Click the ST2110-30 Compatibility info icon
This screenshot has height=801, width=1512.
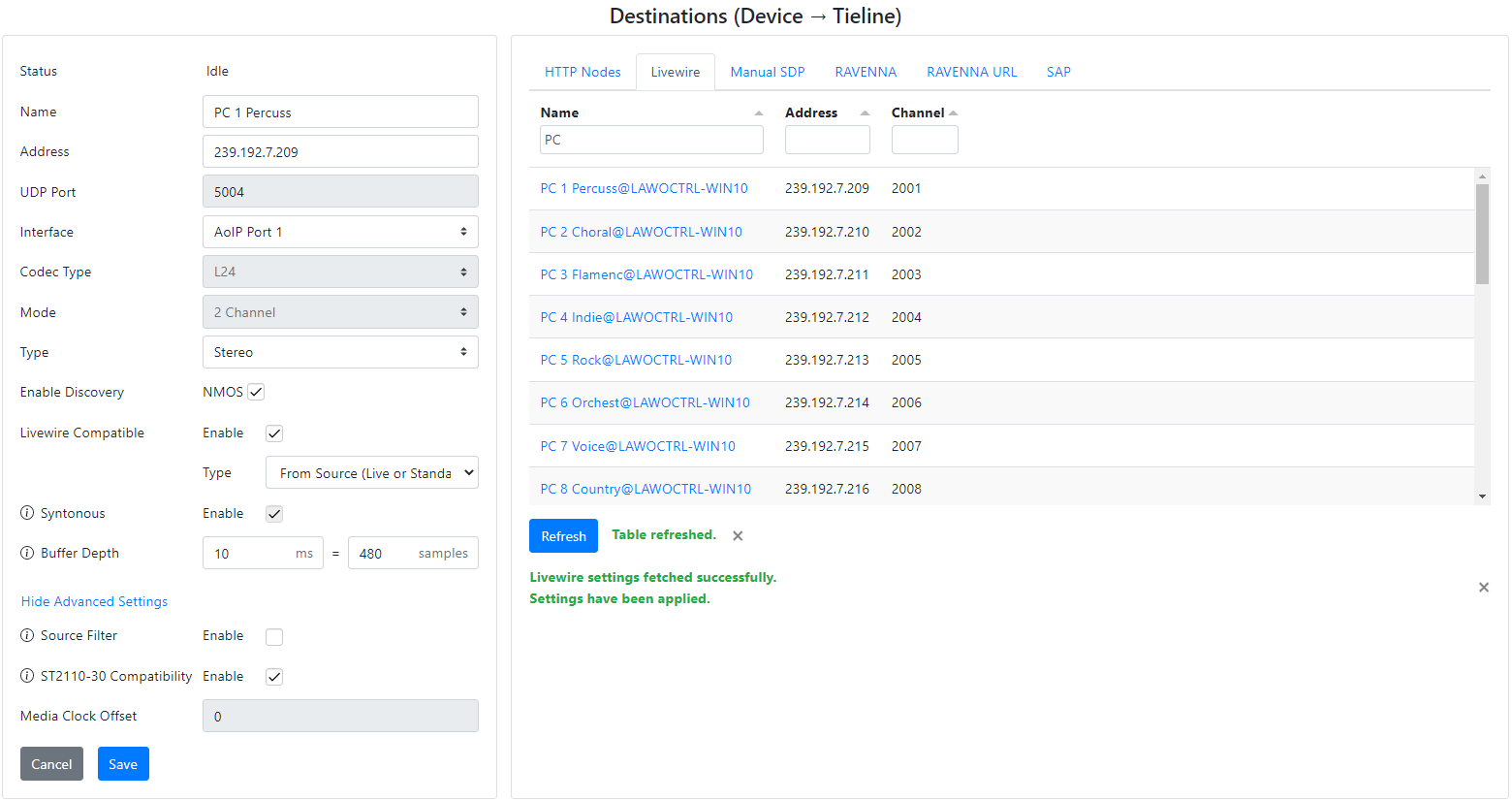(27, 676)
